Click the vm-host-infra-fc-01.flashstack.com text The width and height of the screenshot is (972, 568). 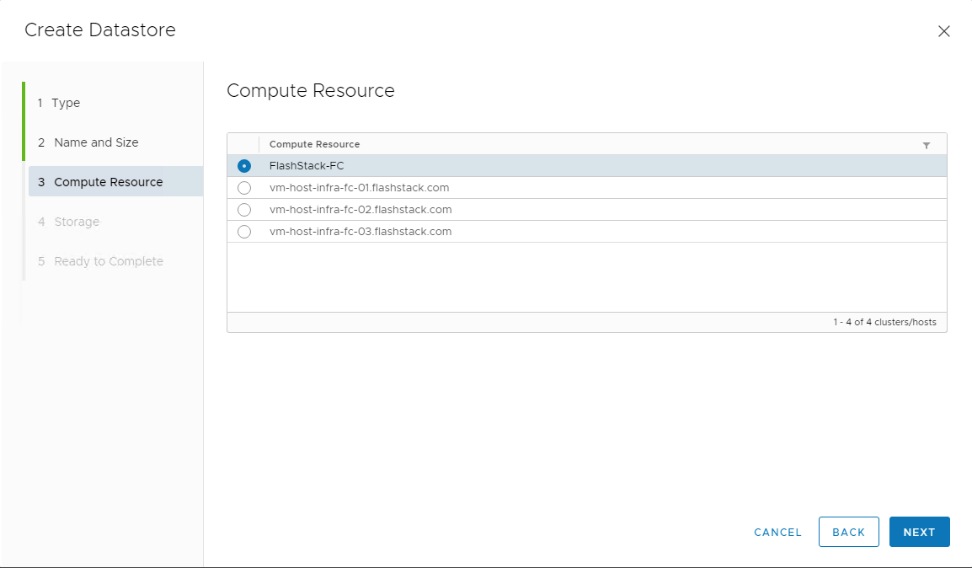359,187
